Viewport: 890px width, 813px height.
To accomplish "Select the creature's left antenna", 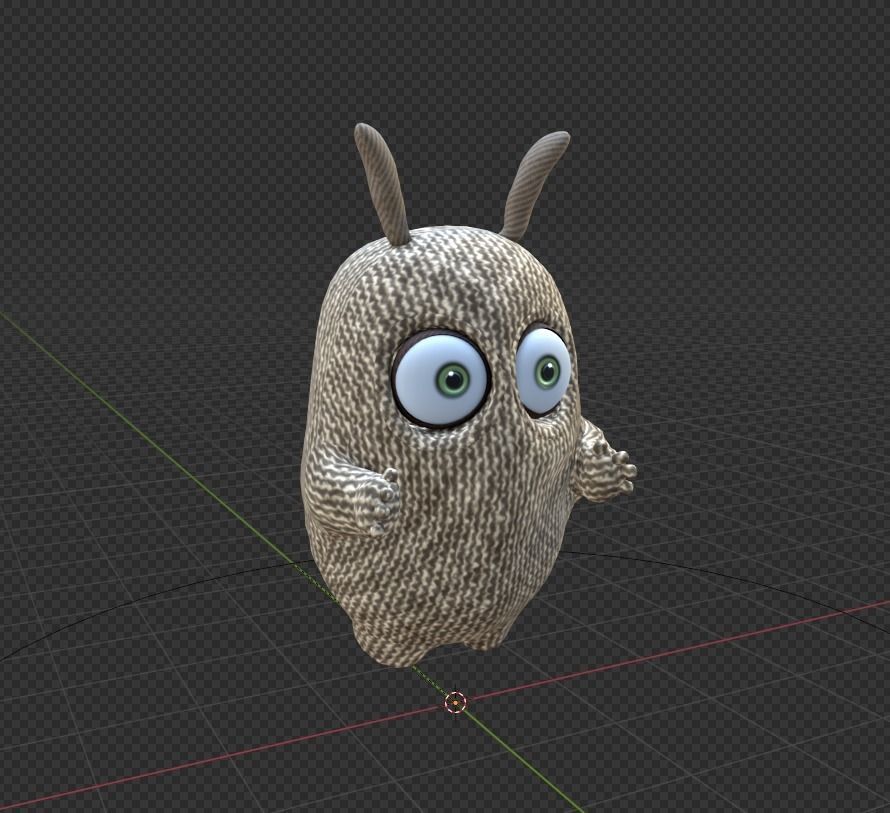I will click(x=381, y=183).
